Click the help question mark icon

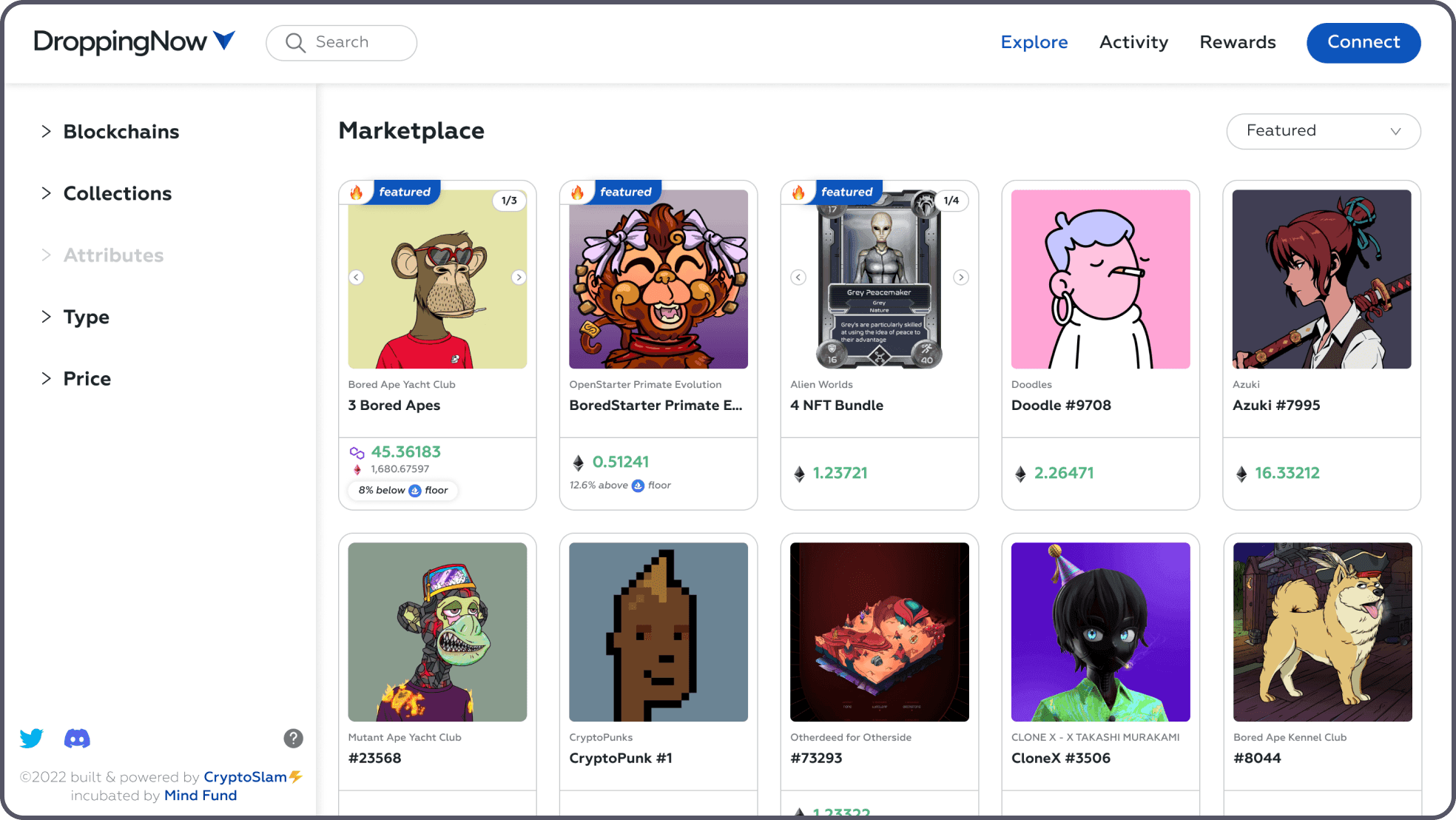[294, 738]
